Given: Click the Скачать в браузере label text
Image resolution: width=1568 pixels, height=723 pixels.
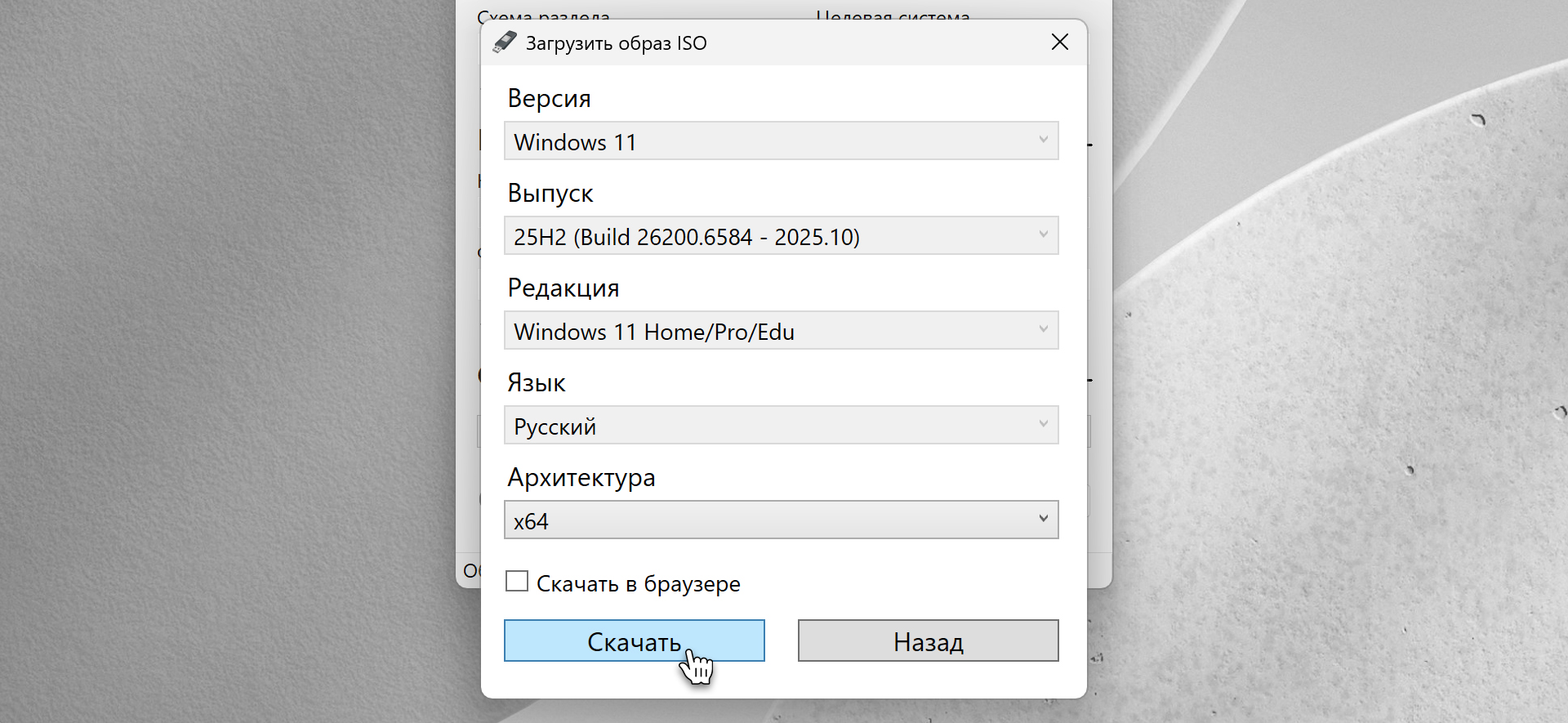Looking at the screenshot, I should 638,584.
